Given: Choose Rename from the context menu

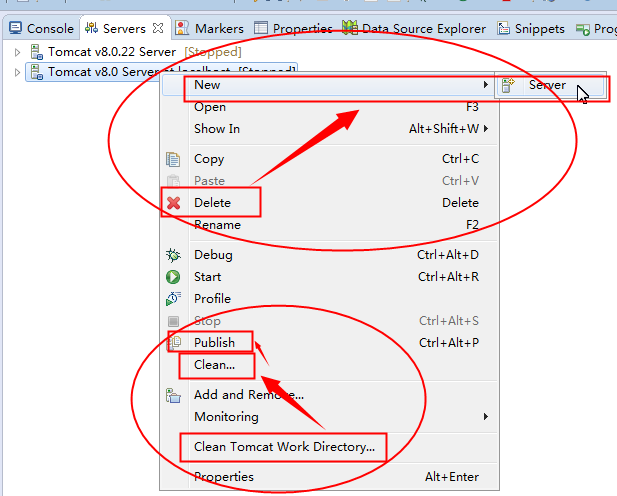Looking at the screenshot, I should pos(330,225).
